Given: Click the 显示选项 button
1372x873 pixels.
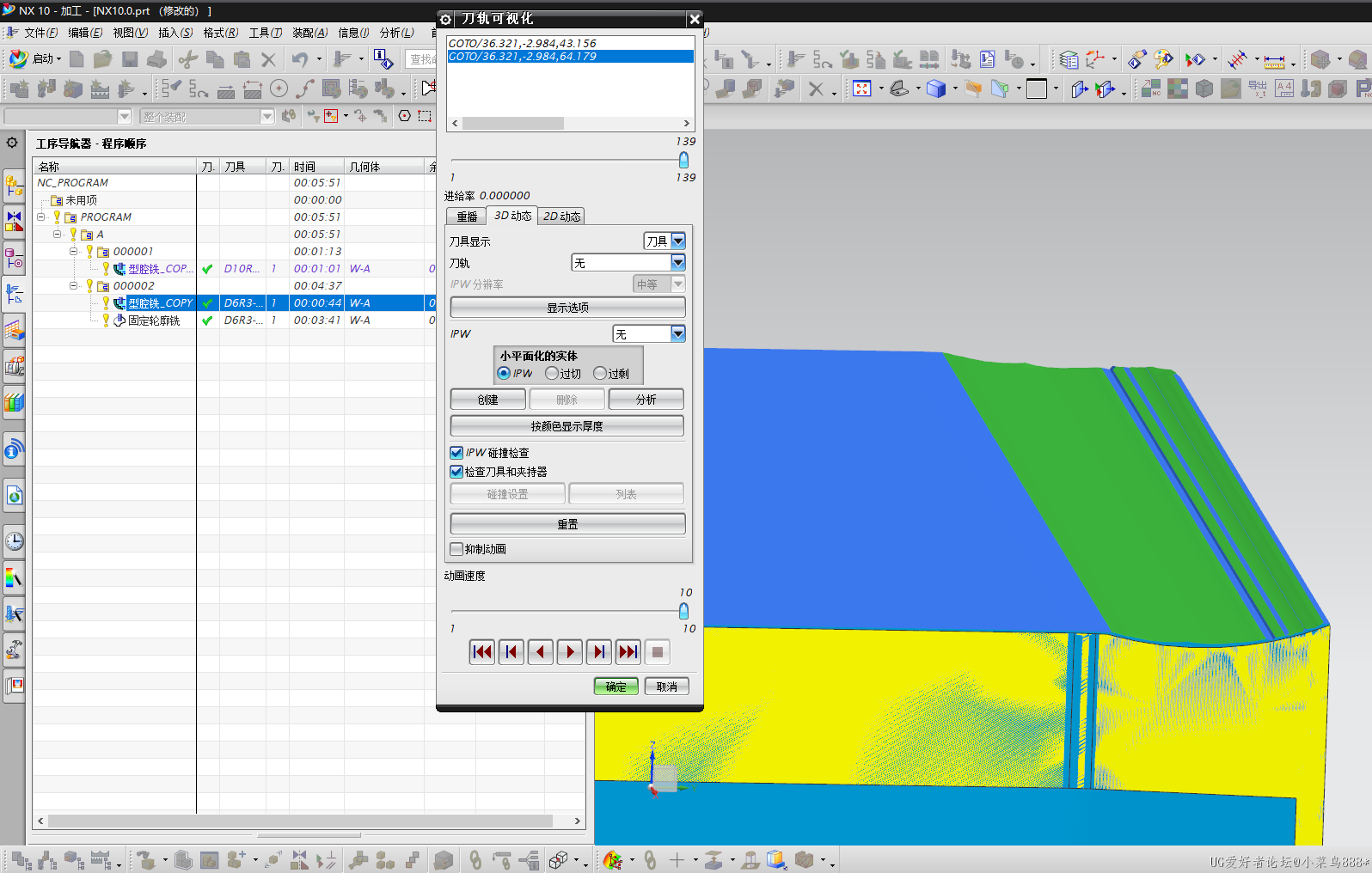Looking at the screenshot, I should point(568,308).
